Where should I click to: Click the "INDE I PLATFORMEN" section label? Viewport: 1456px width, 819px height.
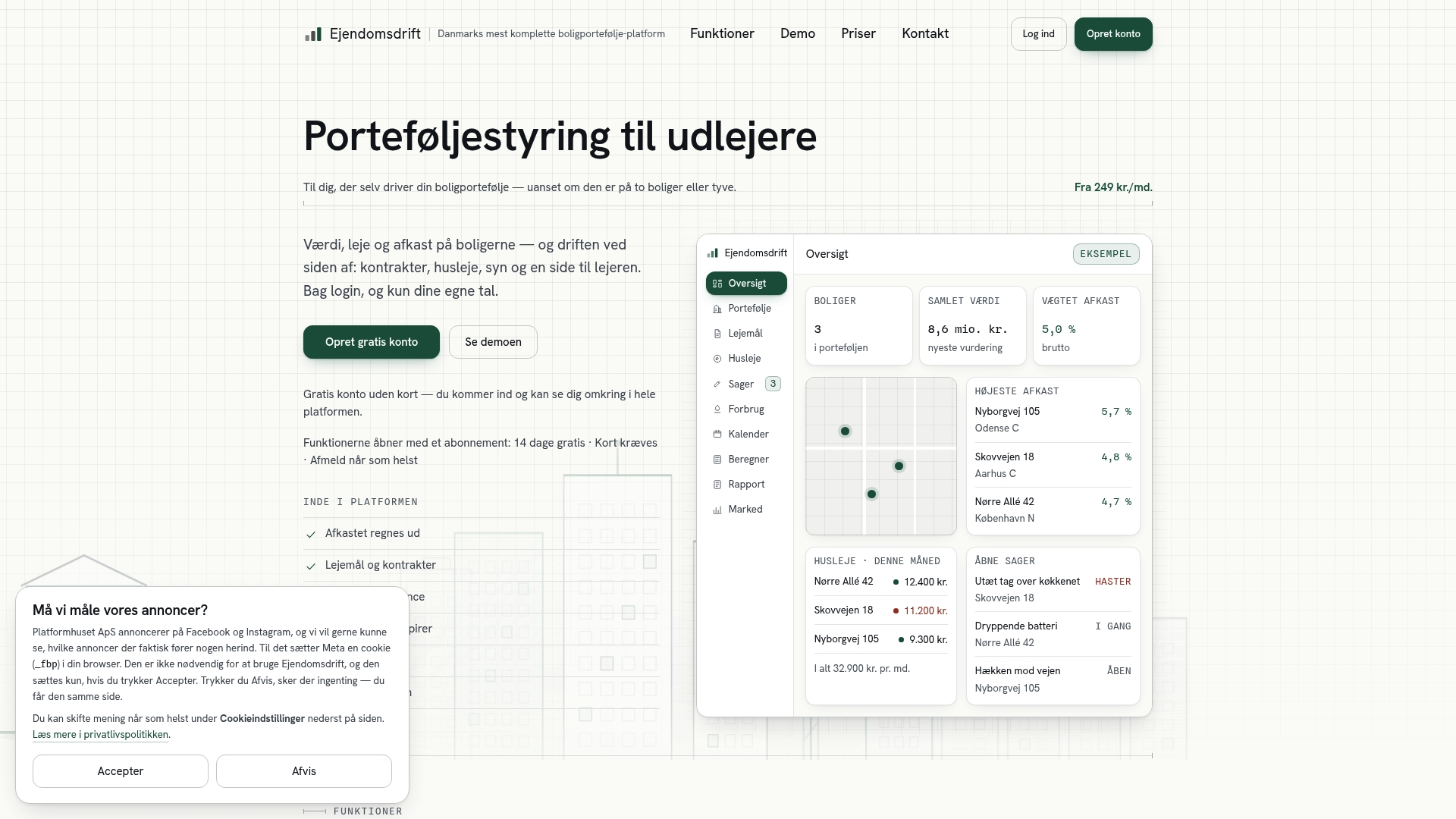[x=360, y=502]
